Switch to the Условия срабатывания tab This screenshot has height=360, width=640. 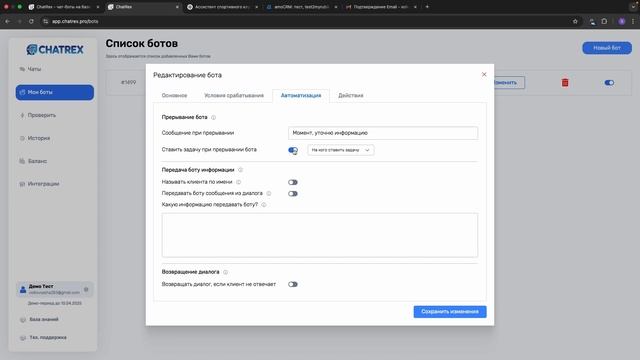click(234, 96)
